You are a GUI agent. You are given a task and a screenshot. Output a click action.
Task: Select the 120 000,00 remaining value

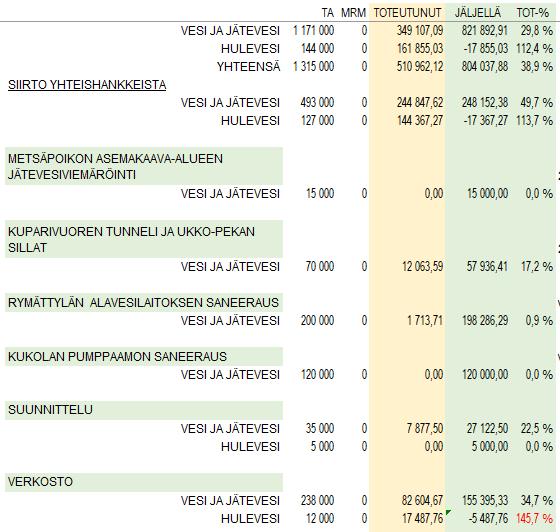click(485, 375)
